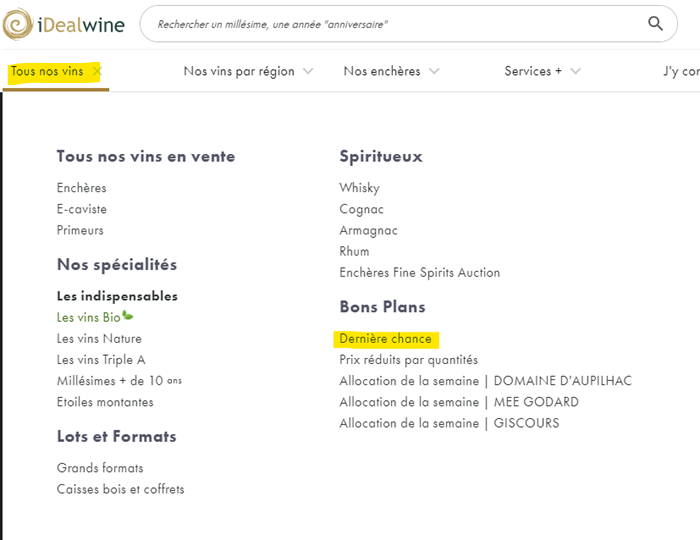The width and height of the screenshot is (700, 540).
Task: Open the Armagnac link
Action: click(x=368, y=230)
